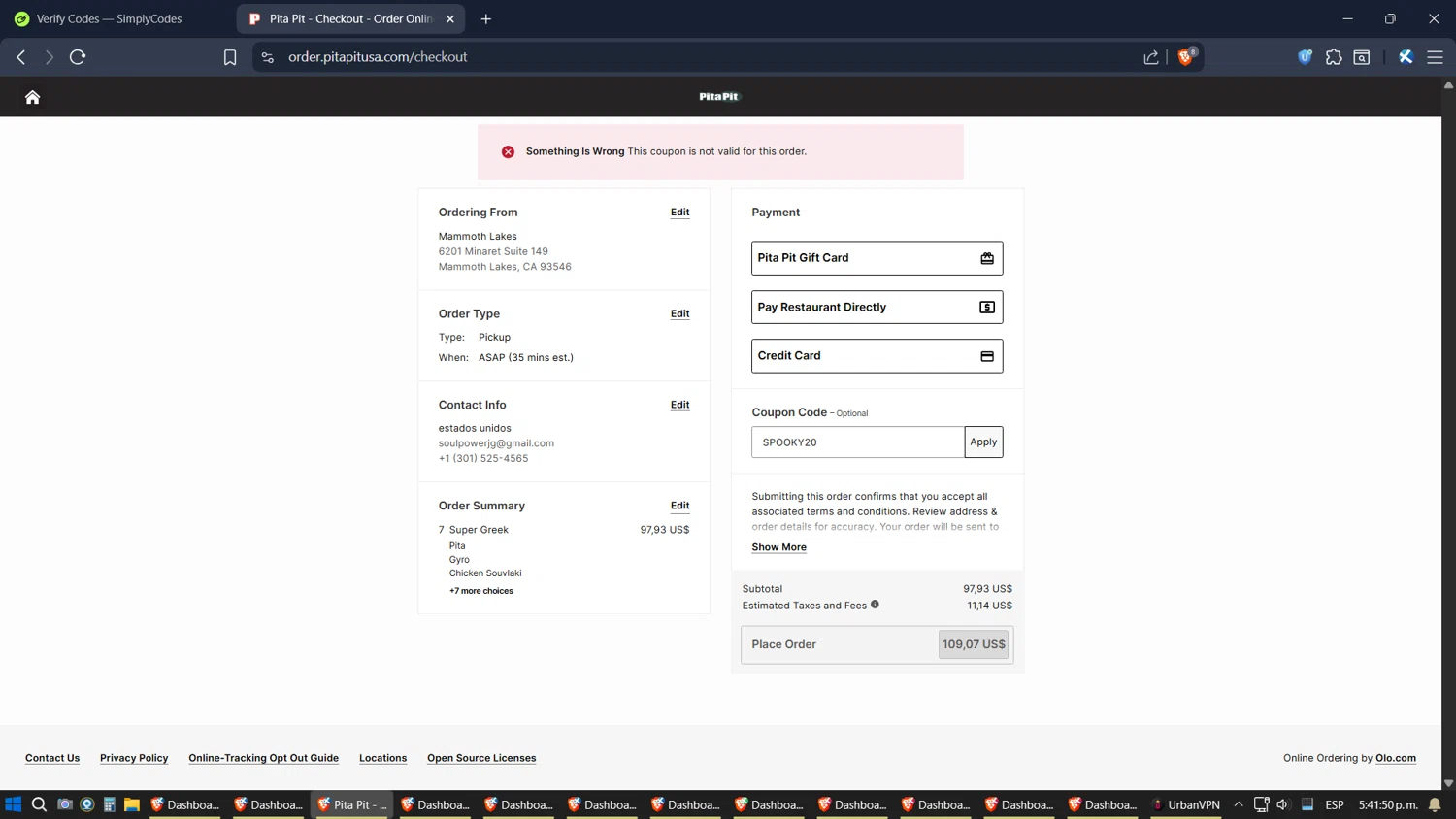The image size is (1456, 819).
Task: Open a new browser tab
Action: tap(486, 18)
